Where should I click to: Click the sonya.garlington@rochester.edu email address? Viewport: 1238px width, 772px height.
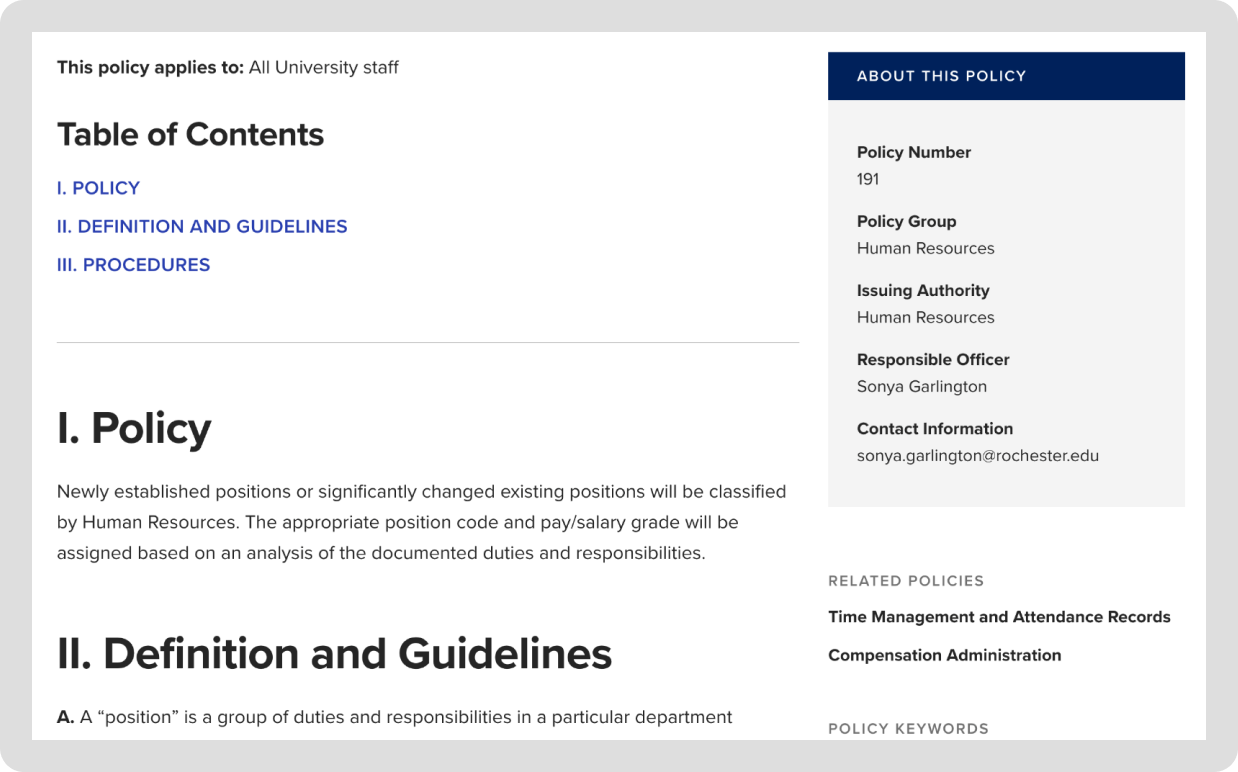pos(977,456)
